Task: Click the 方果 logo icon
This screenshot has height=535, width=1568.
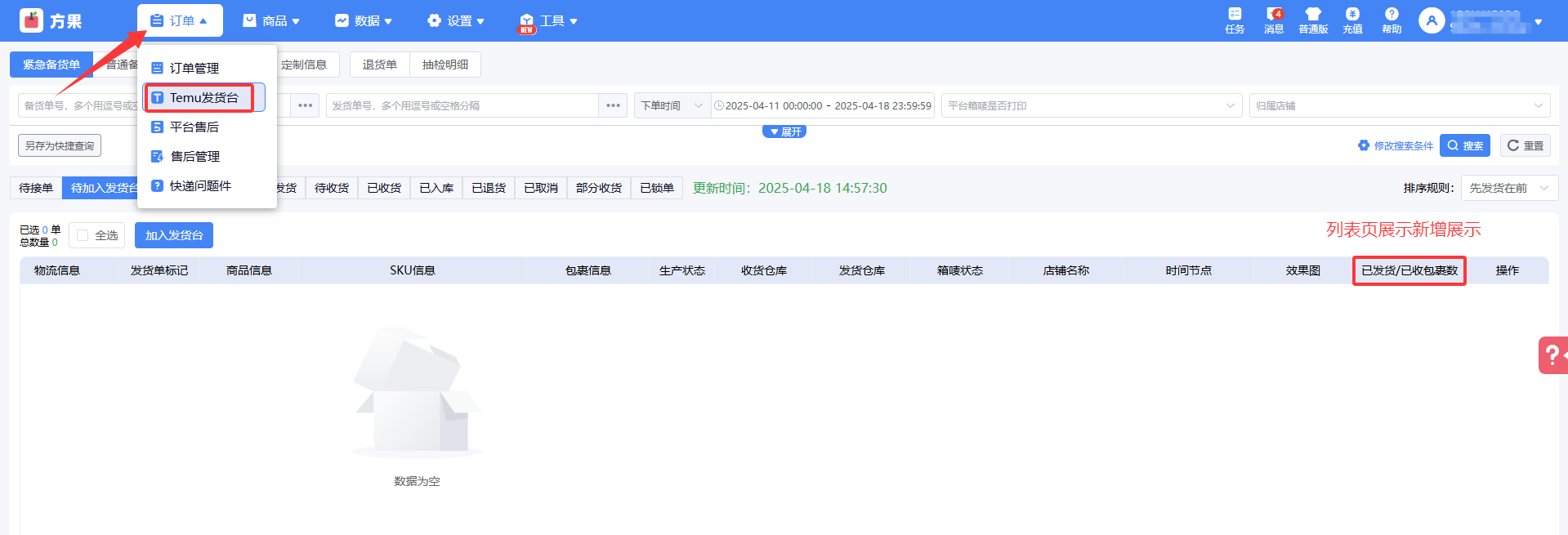Action: [x=31, y=20]
